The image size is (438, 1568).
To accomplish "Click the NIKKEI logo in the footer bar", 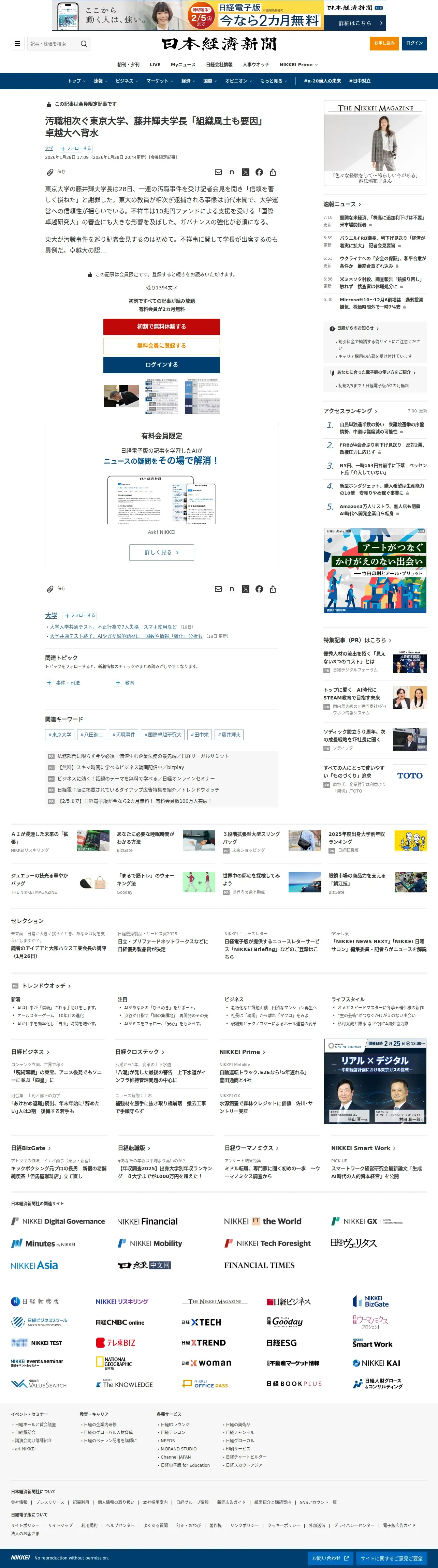I will (x=20, y=1558).
